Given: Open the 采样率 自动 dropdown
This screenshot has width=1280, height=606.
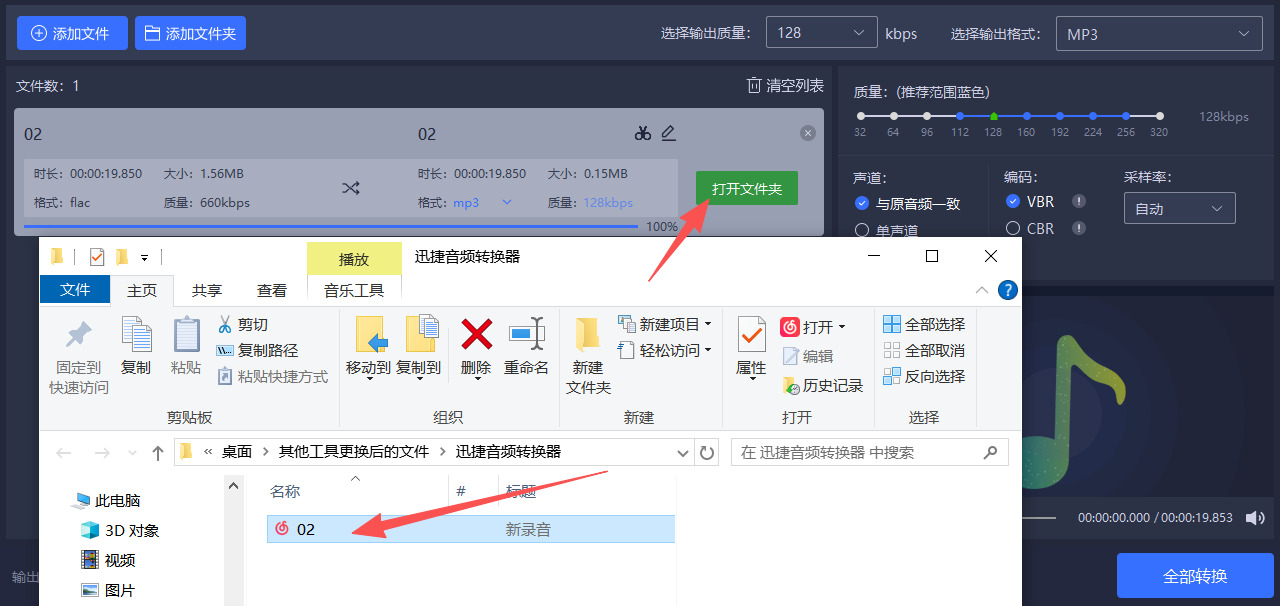Looking at the screenshot, I should [1179, 209].
